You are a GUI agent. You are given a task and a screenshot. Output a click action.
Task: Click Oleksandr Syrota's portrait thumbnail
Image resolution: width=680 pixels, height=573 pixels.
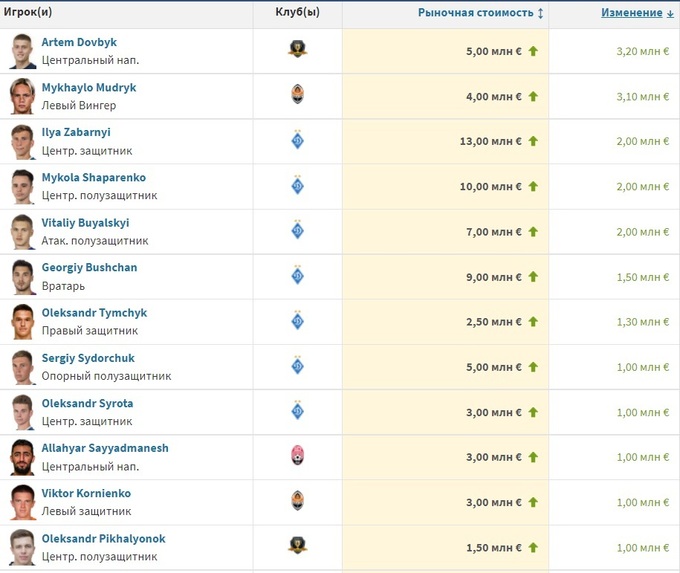tap(22, 411)
